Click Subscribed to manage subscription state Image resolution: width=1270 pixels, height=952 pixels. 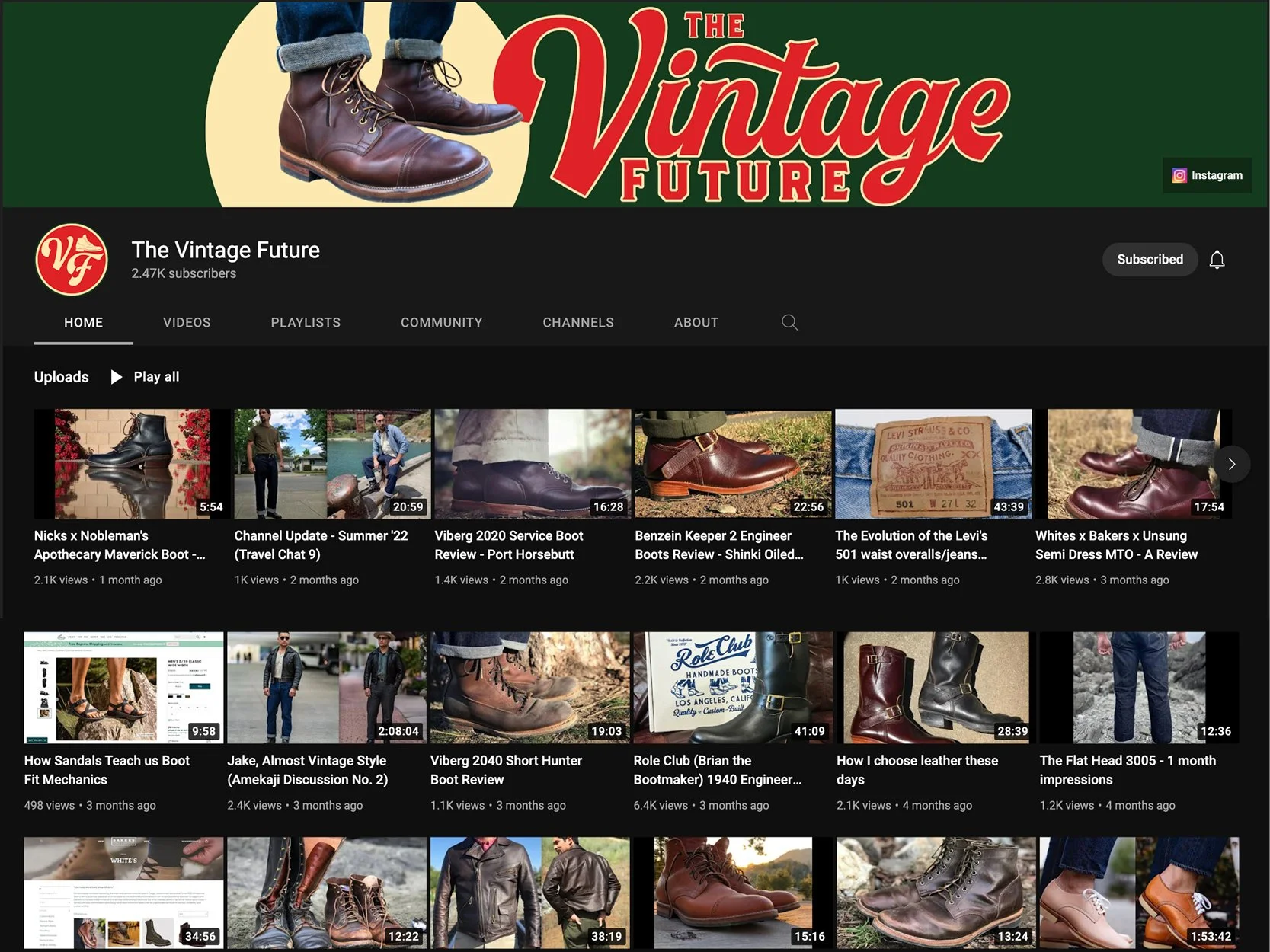point(1150,259)
